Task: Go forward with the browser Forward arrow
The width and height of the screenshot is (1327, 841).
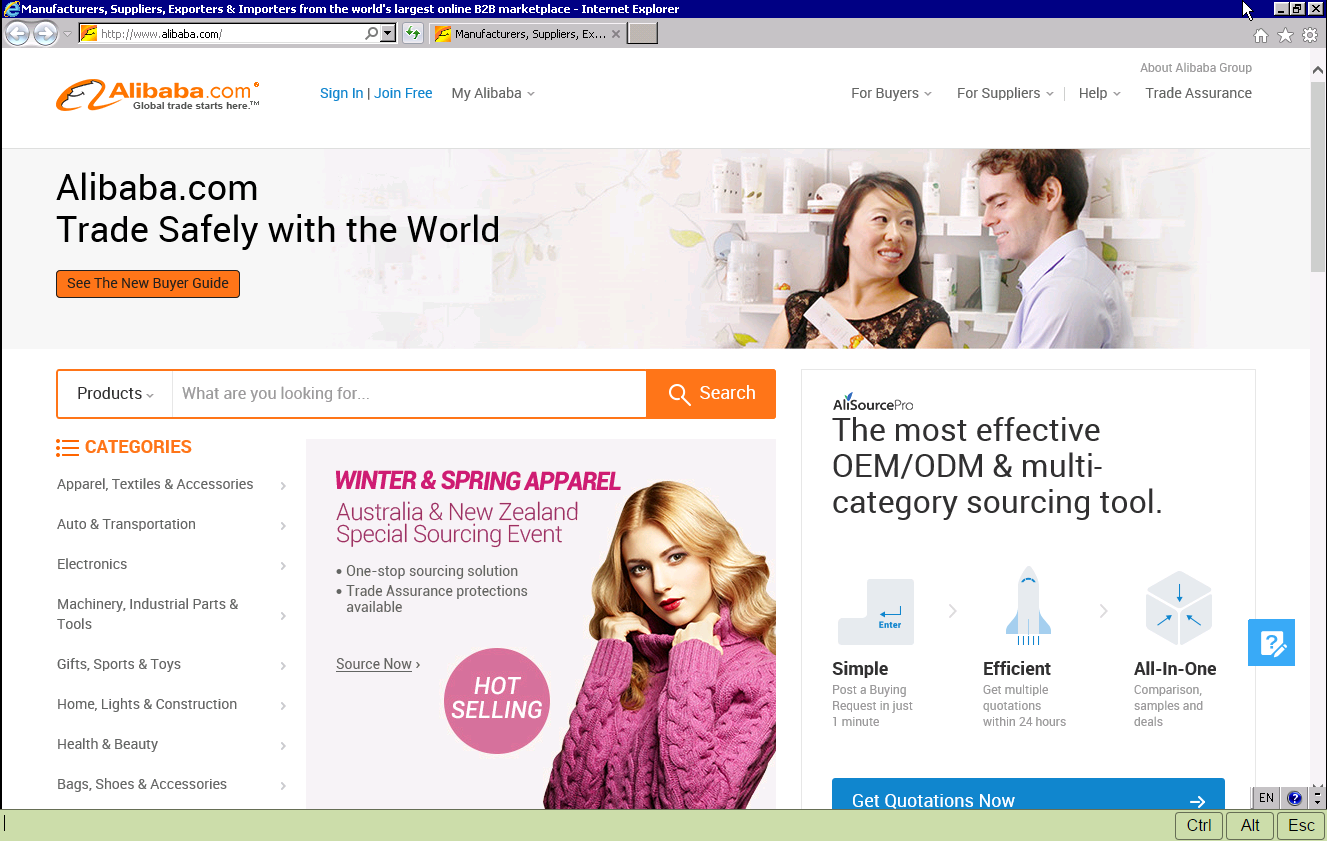Action: pos(45,34)
